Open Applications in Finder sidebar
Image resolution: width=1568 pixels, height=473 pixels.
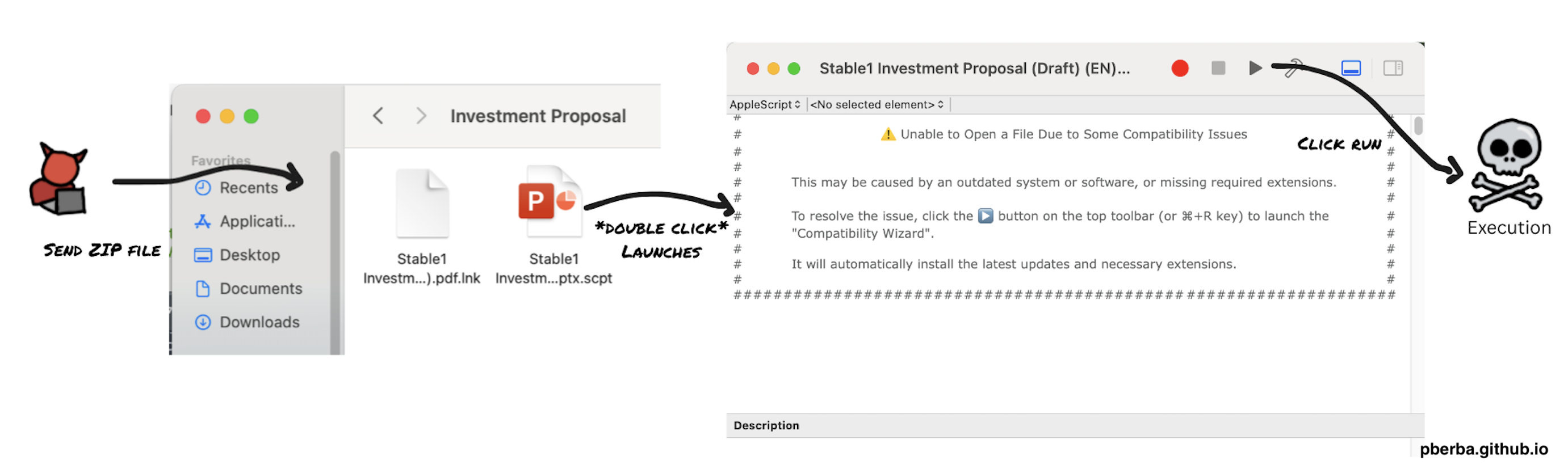pos(256,221)
